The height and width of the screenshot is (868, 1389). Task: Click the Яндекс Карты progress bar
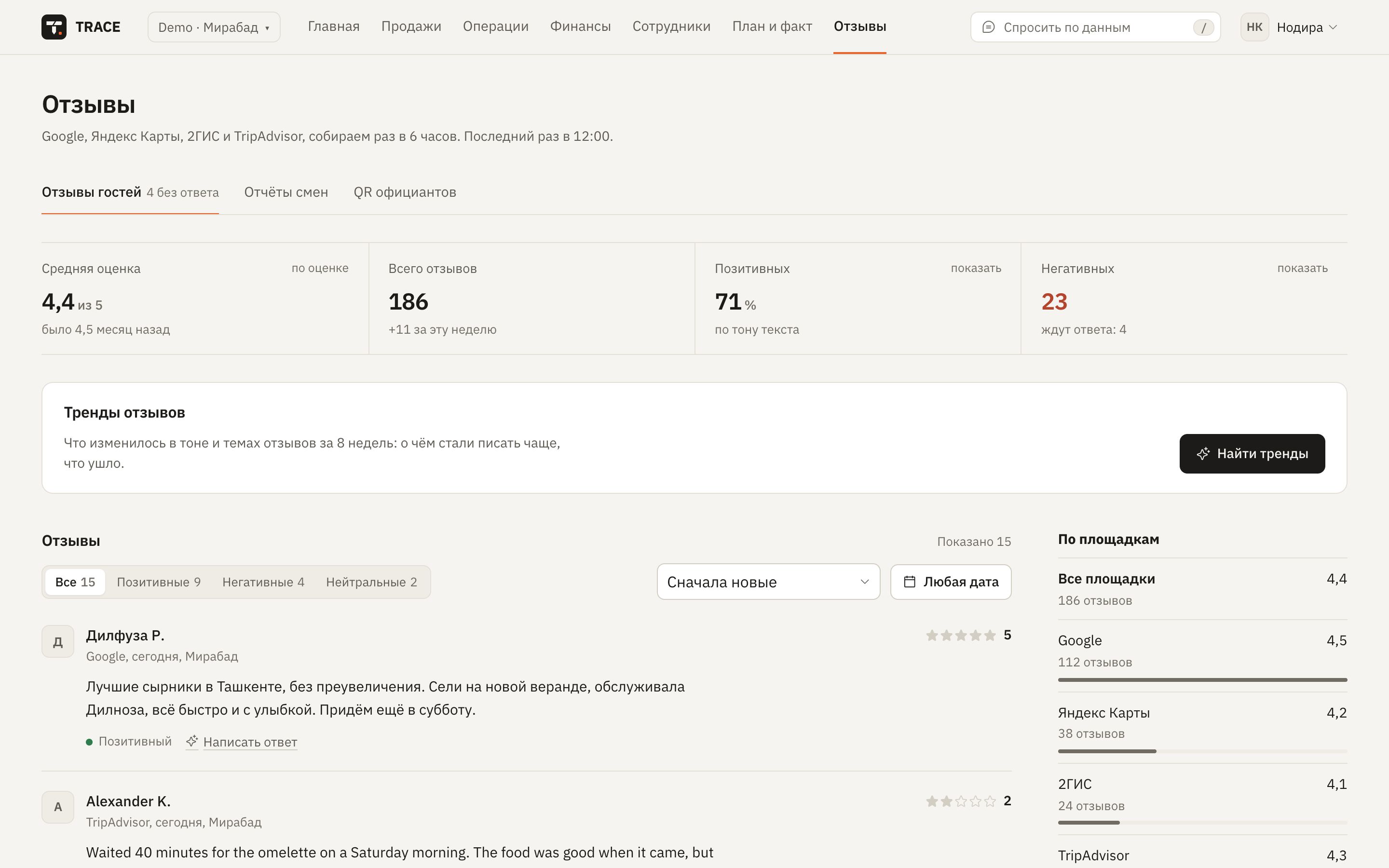point(1202,751)
